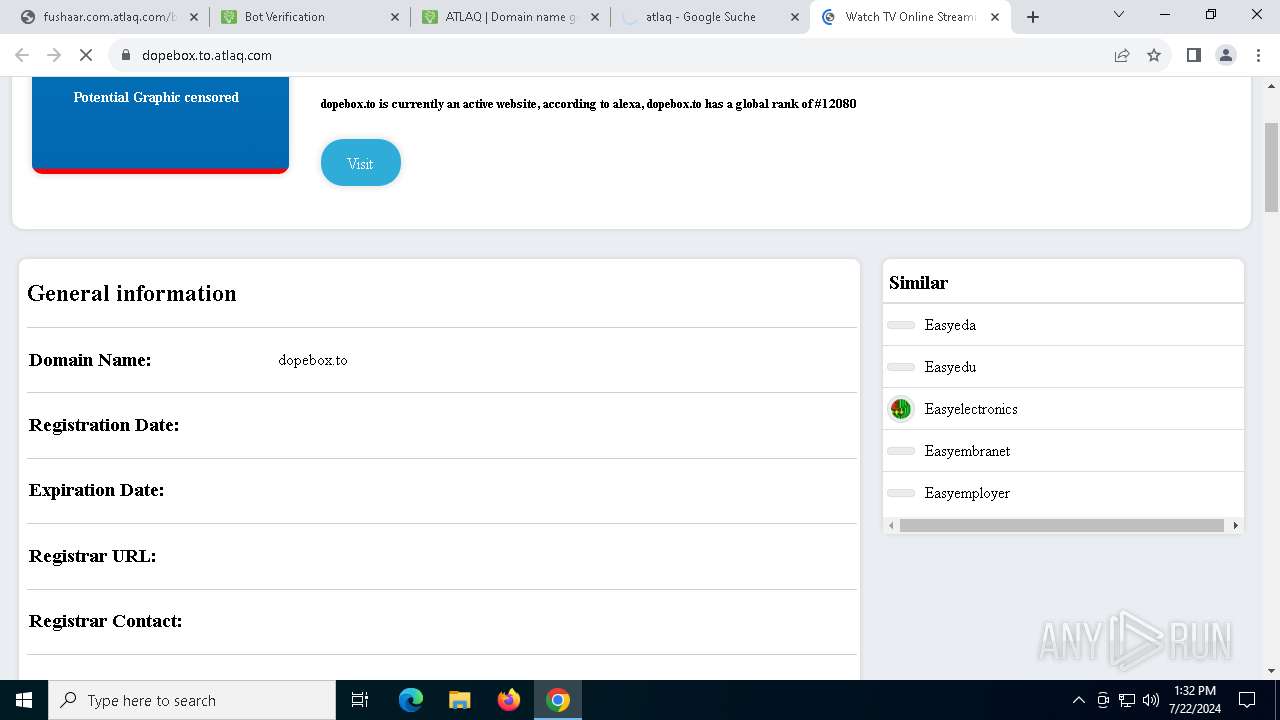1280x720 pixels.
Task: Click the Expiration Date label
Action: (x=96, y=490)
